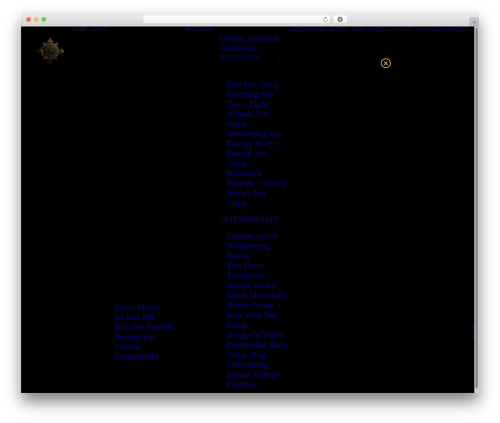Open the Soft Nei Gong program
This screenshot has width=500, height=423.
click(x=253, y=84)
